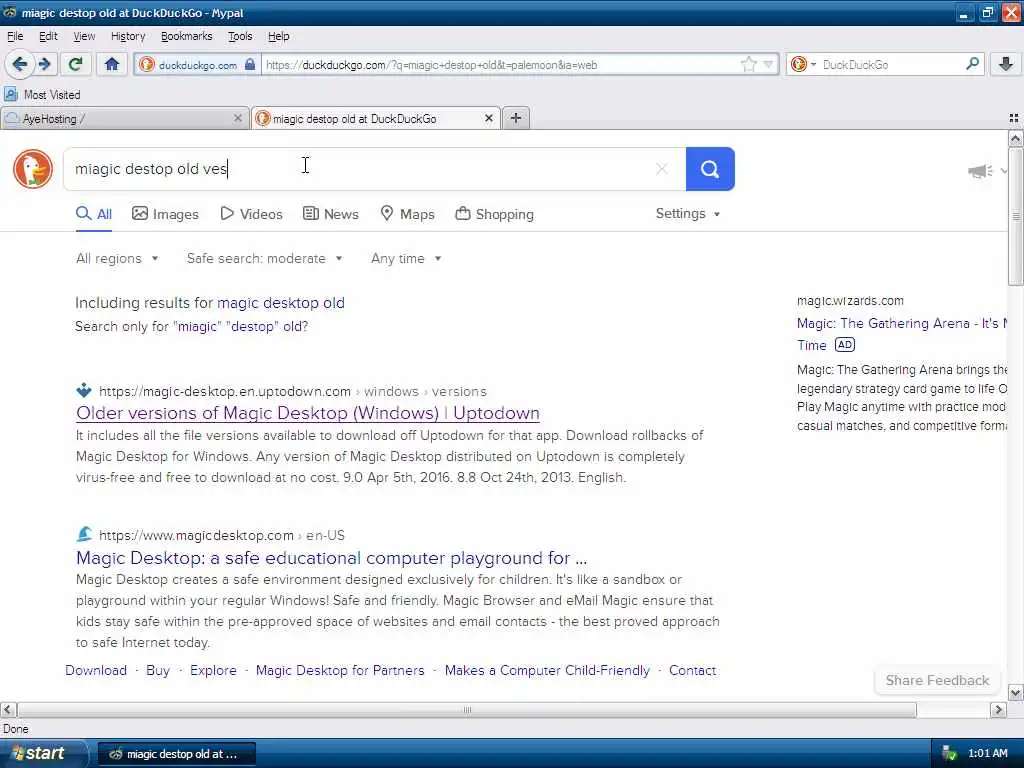
Task: Click the Uptodown result favicon
Action: pyautogui.click(x=84, y=391)
